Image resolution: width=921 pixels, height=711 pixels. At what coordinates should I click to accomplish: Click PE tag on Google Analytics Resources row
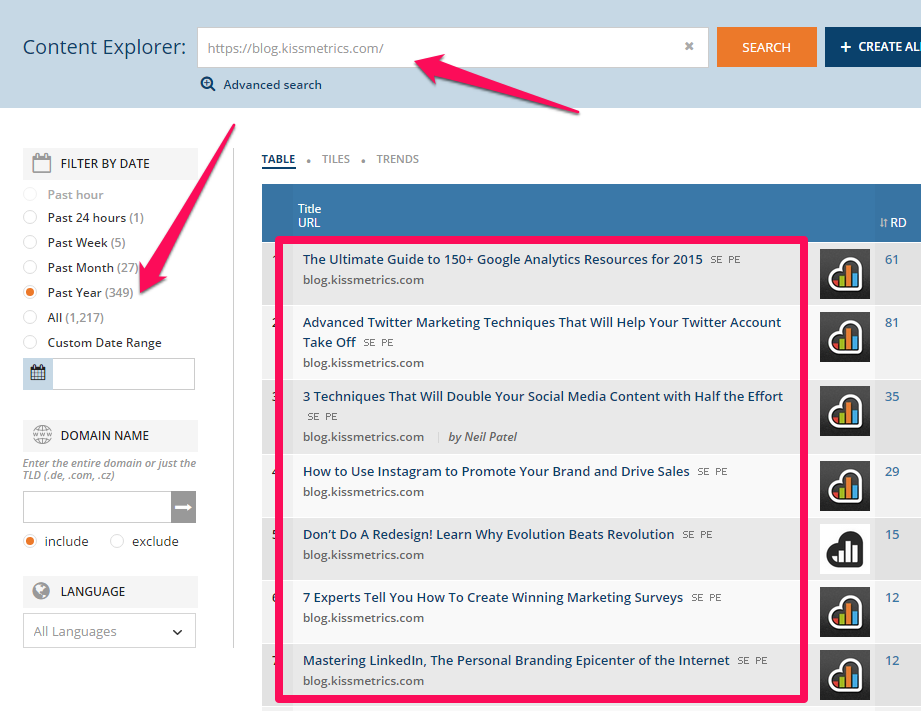pos(734,260)
